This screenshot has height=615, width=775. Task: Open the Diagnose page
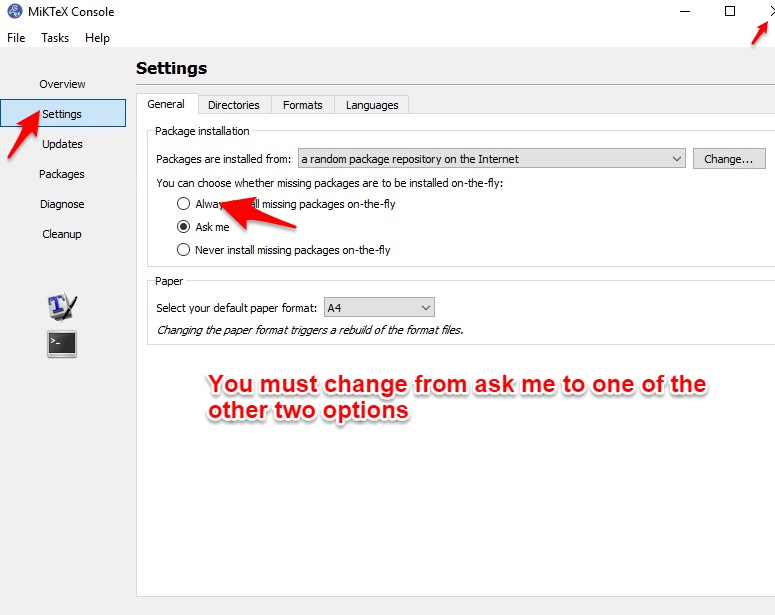click(x=62, y=204)
